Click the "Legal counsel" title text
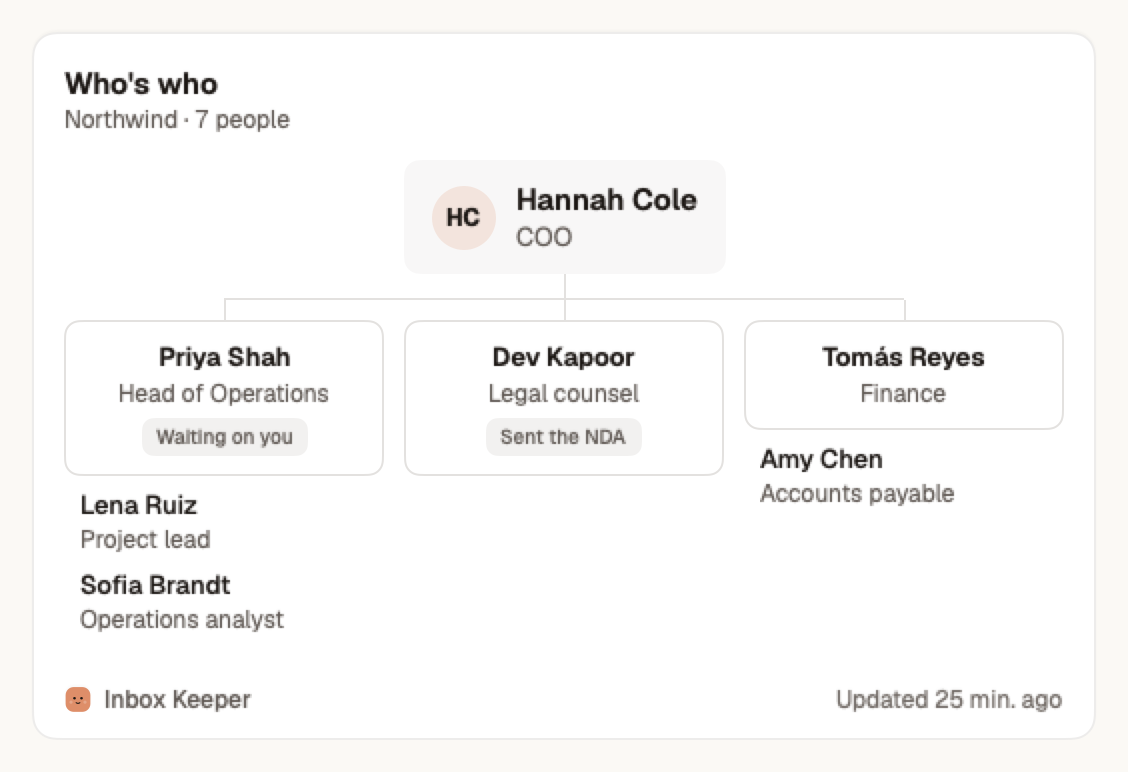 [563, 394]
